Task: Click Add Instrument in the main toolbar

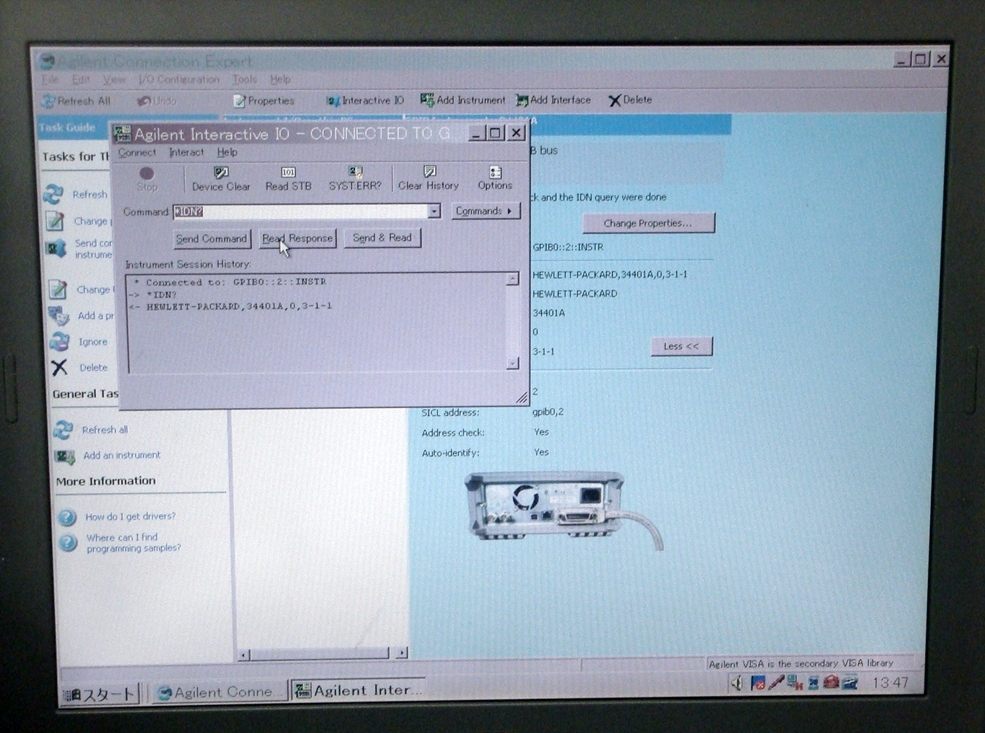Action: point(463,100)
